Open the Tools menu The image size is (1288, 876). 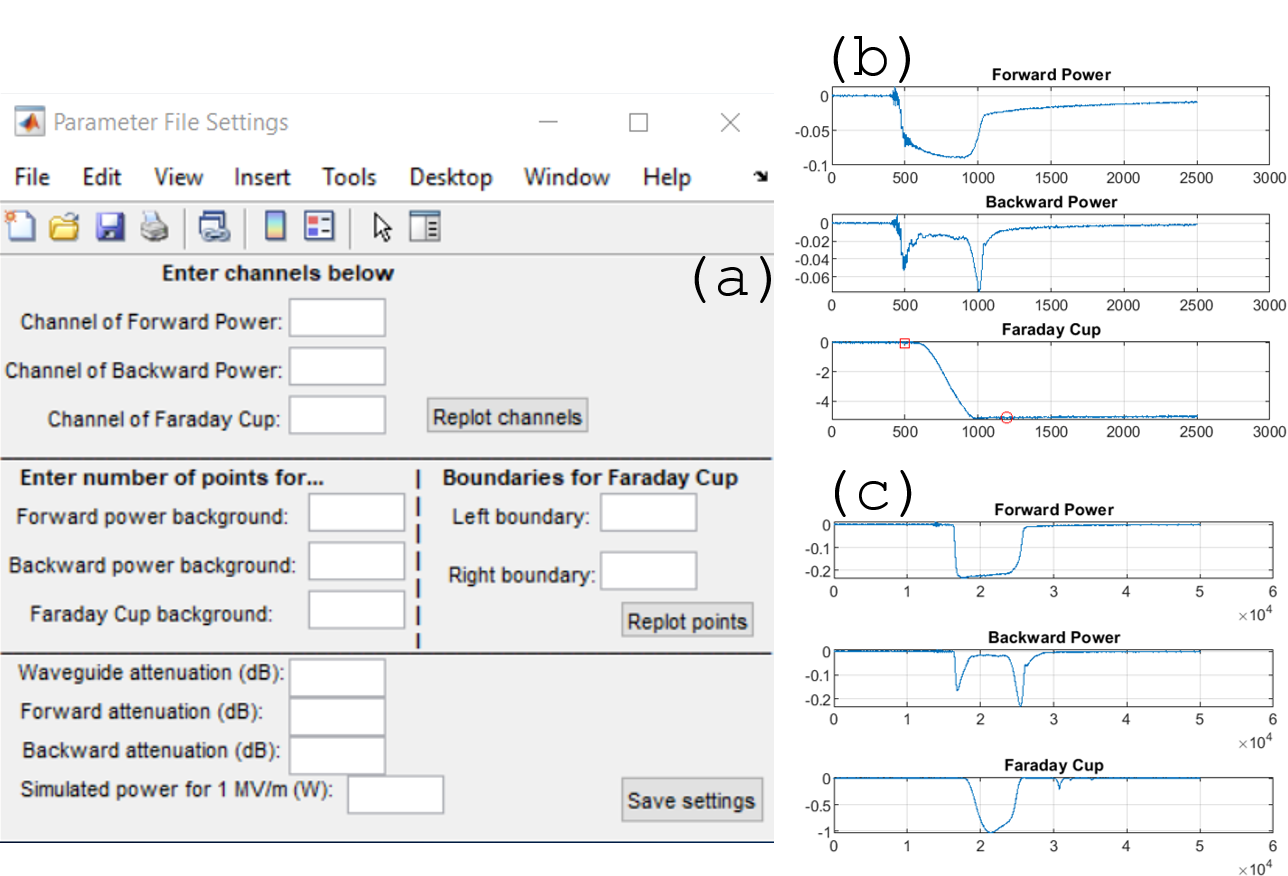coord(348,177)
